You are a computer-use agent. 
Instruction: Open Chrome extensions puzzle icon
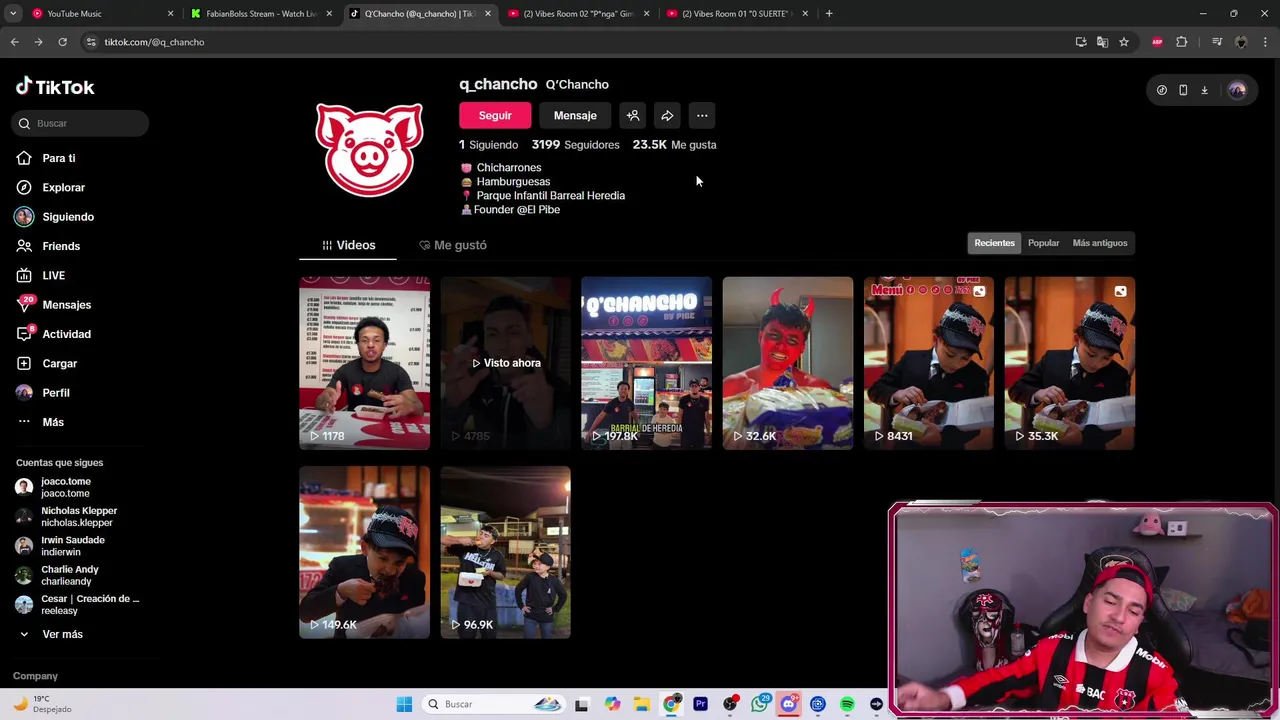pos(1182,42)
